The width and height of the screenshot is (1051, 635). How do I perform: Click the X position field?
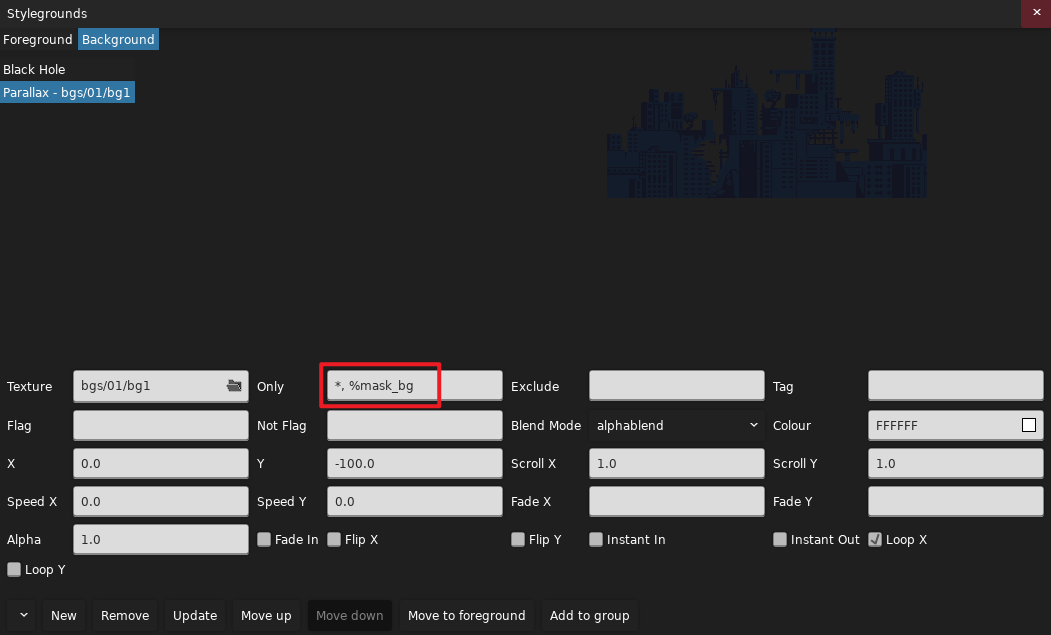(161, 463)
